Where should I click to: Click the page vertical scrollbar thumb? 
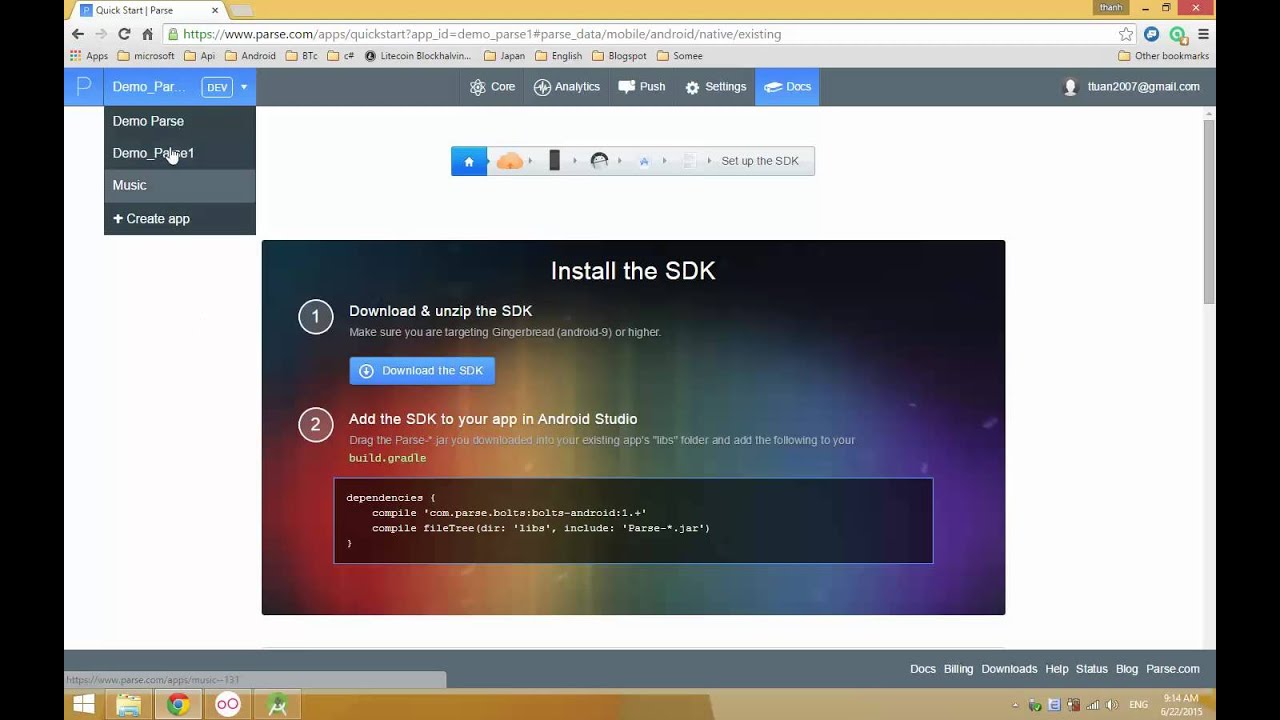[x=1208, y=210]
